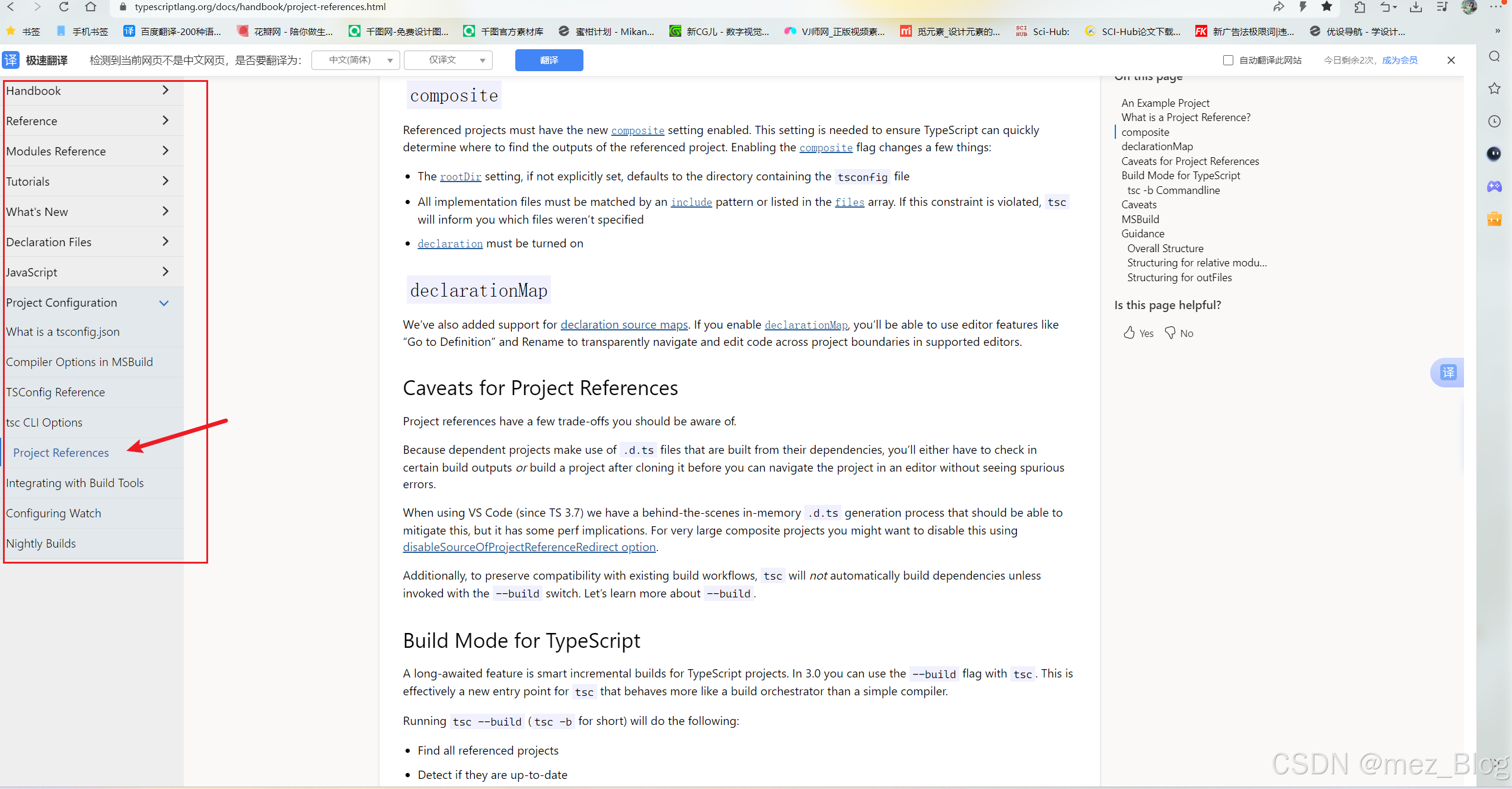Open the translation mode dropdown 仅译文
Image resolution: width=1512 pixels, height=789 pixels.
point(448,60)
